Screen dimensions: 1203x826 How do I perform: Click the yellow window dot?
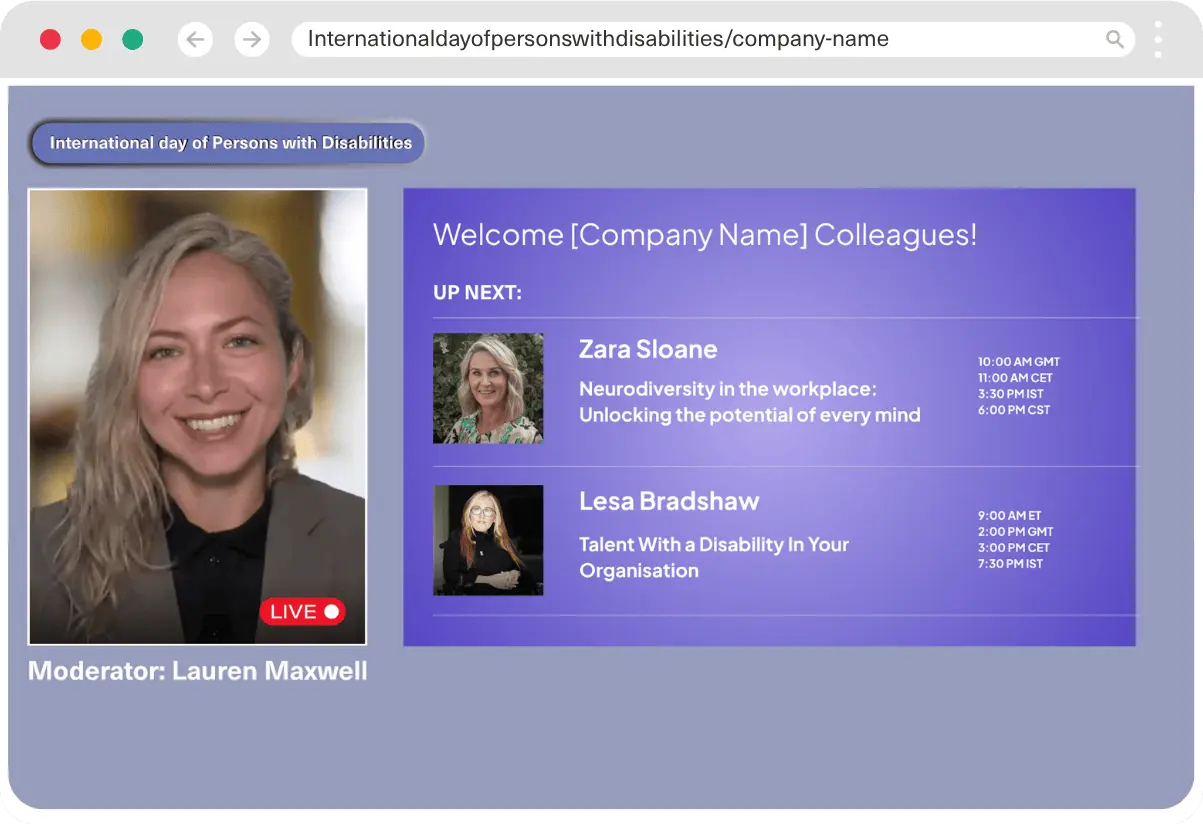tap(91, 40)
